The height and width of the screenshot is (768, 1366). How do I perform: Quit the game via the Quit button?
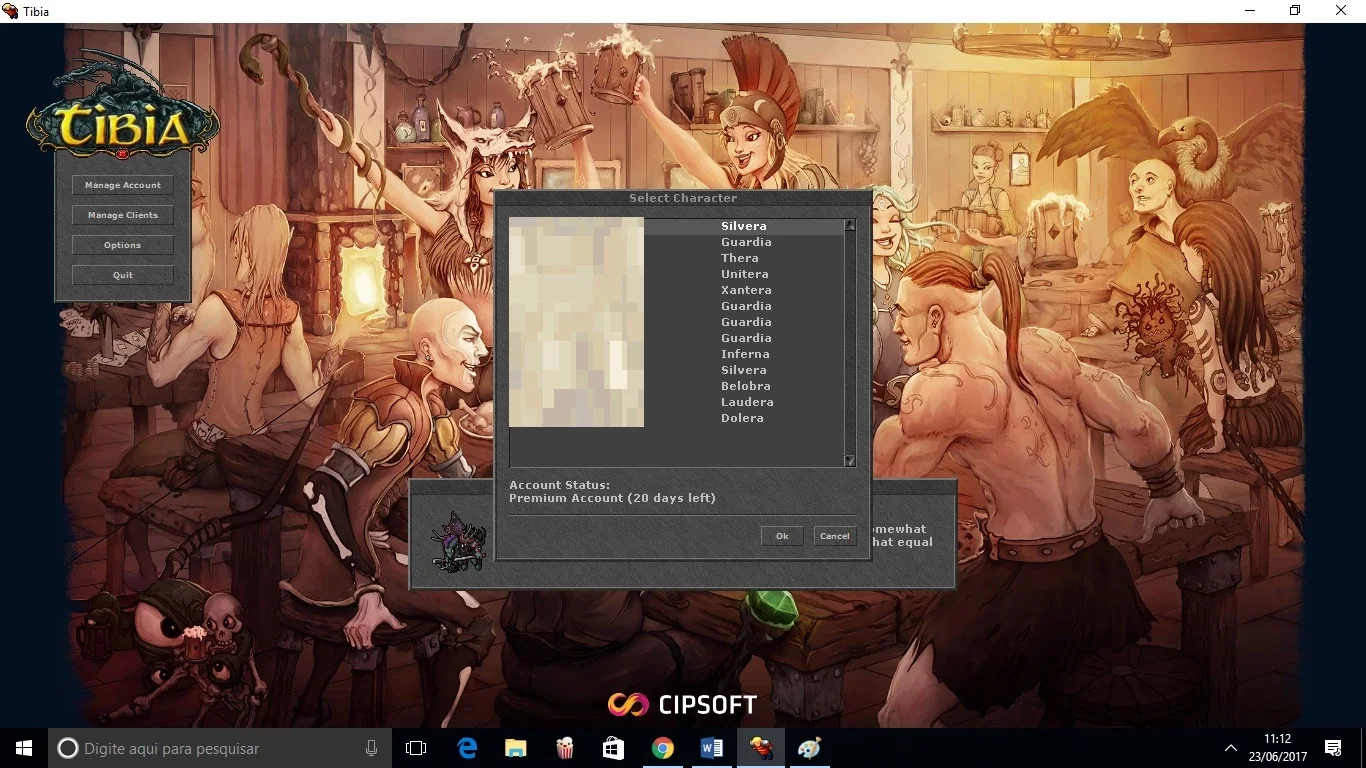point(122,275)
